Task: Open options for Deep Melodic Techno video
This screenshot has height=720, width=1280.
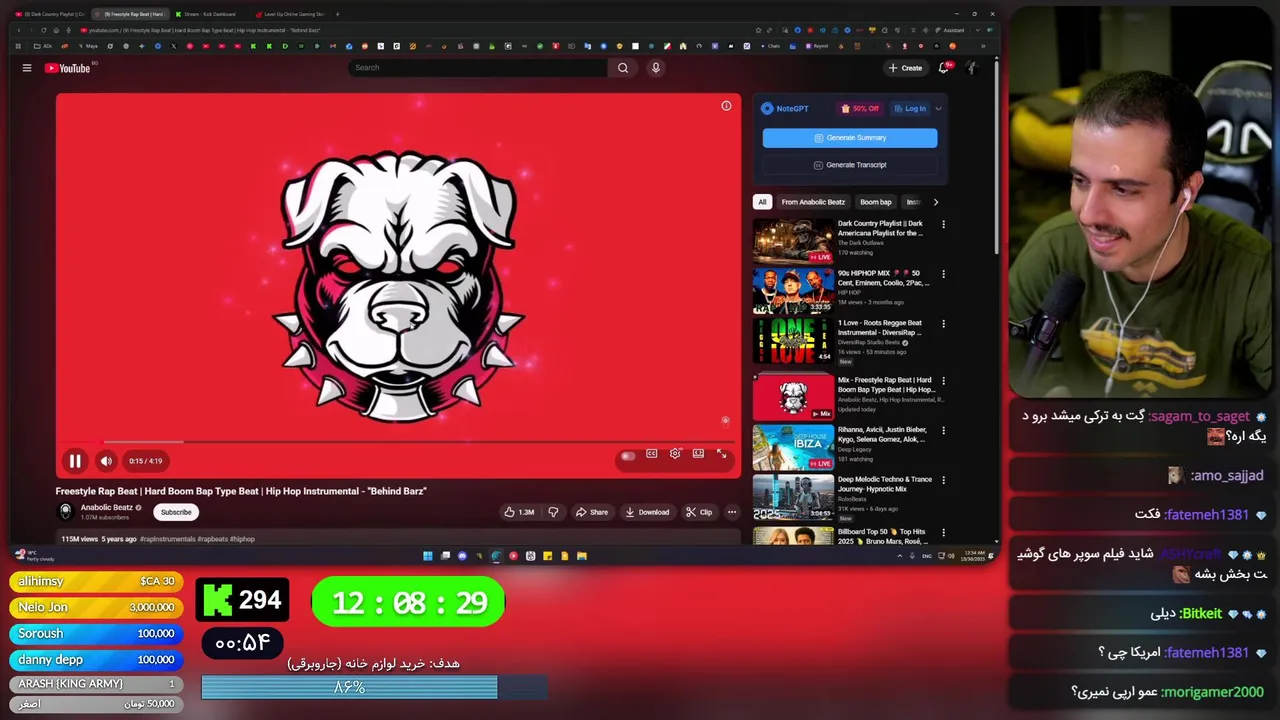Action: coord(943,480)
